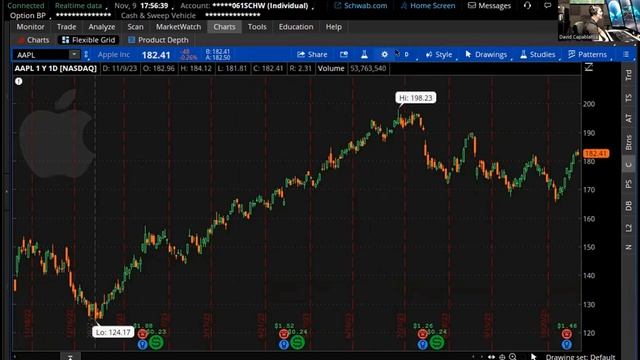
Task: Expand the AAPL symbol dropdown
Action: pos(74,55)
